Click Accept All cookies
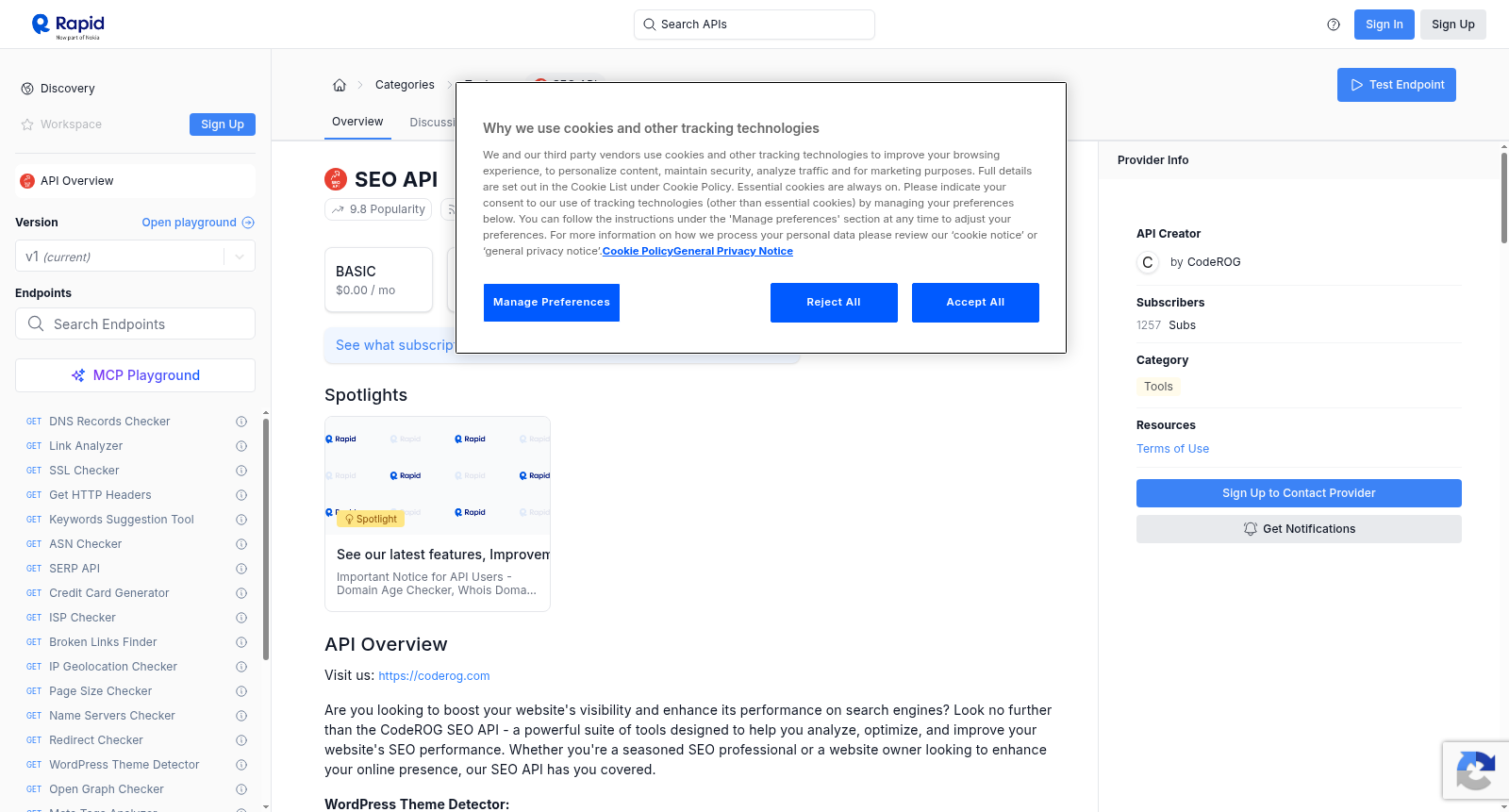This screenshot has width=1509, height=812. pos(975,303)
